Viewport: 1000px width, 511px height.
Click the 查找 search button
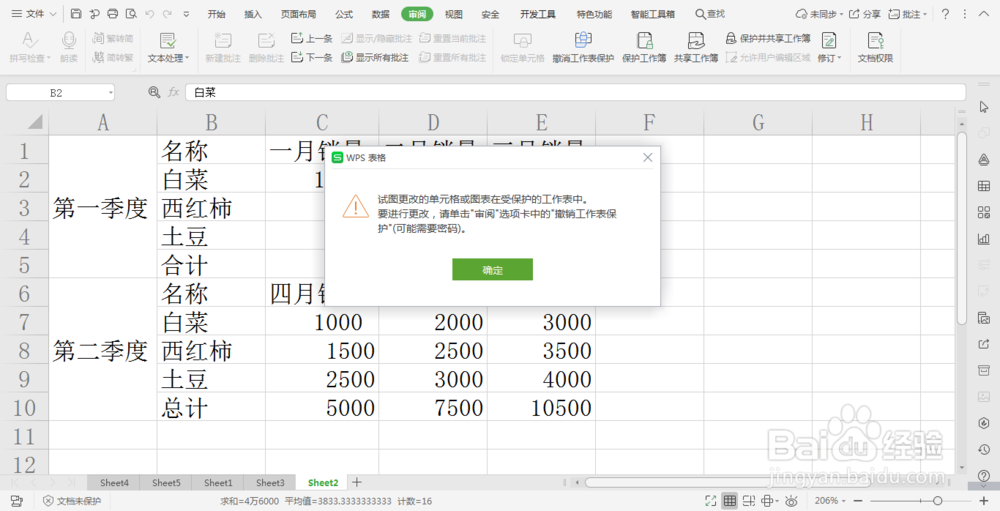click(x=710, y=13)
